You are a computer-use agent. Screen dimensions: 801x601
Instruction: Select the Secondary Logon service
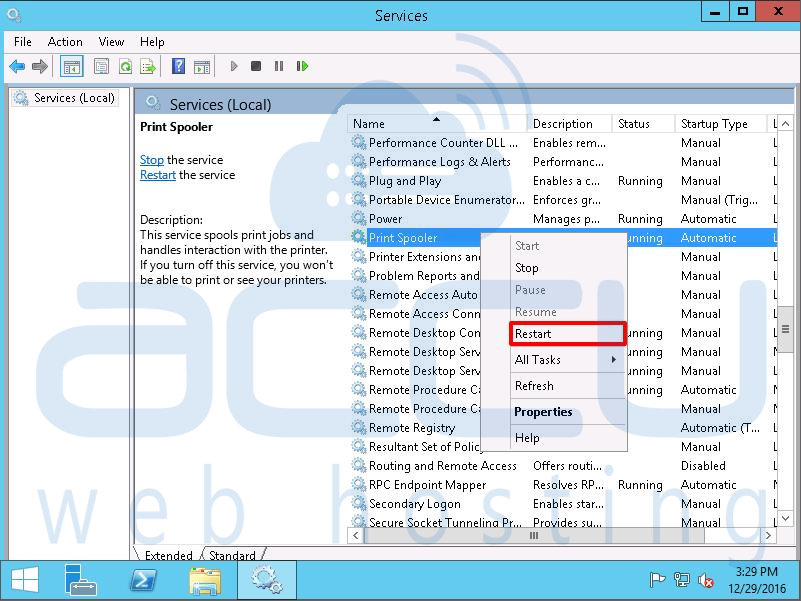[563, 503]
